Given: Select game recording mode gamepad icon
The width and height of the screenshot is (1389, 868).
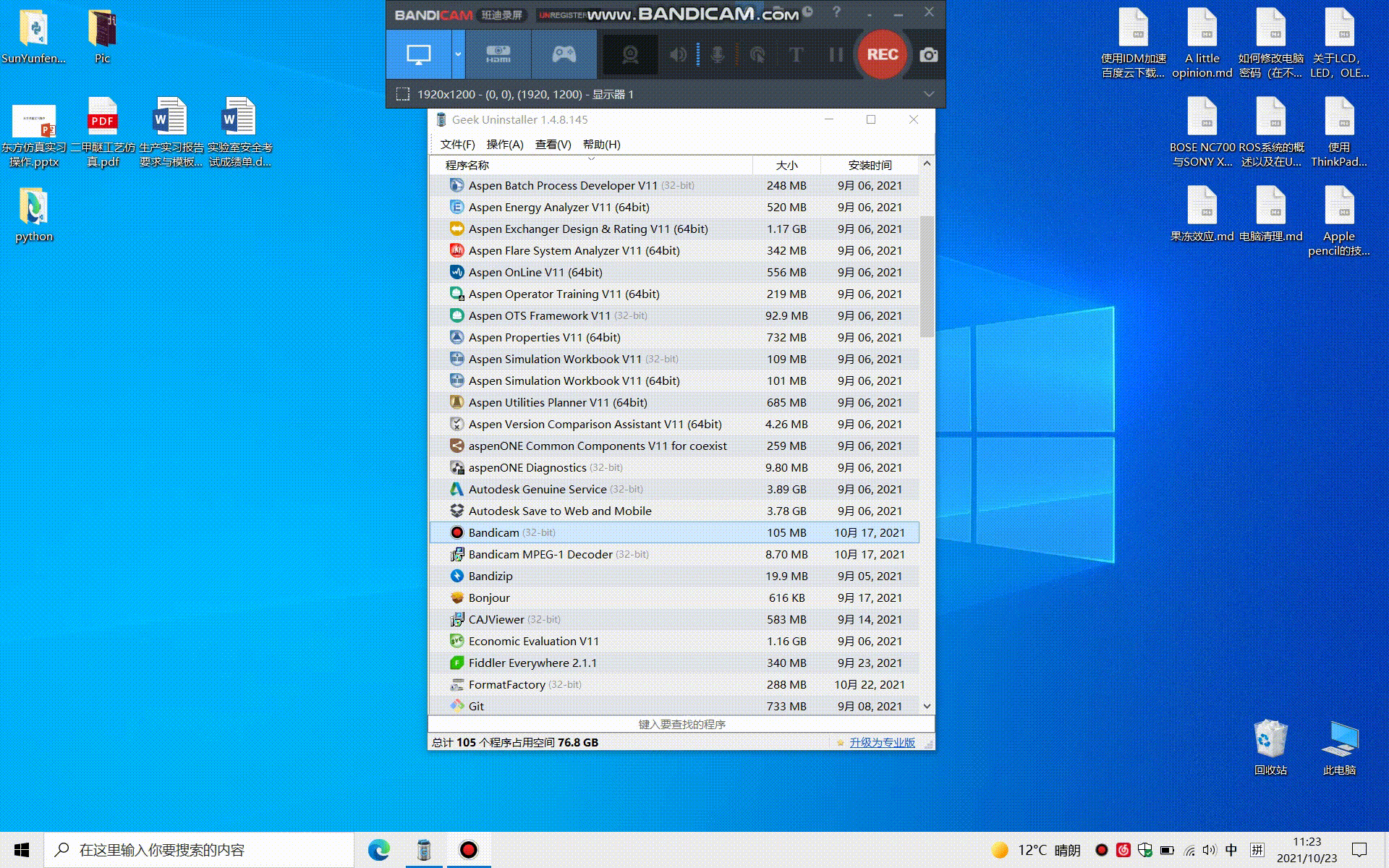Looking at the screenshot, I should [x=564, y=54].
